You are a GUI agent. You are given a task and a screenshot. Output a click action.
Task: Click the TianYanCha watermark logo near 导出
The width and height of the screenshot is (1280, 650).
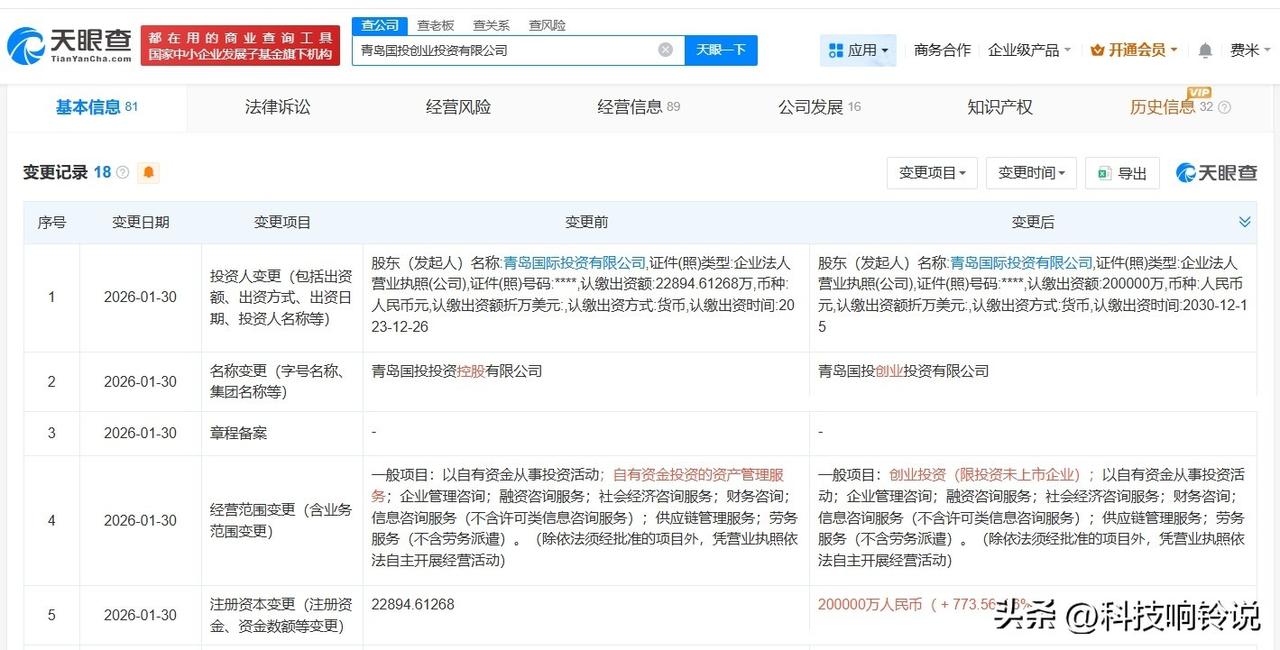point(1214,172)
